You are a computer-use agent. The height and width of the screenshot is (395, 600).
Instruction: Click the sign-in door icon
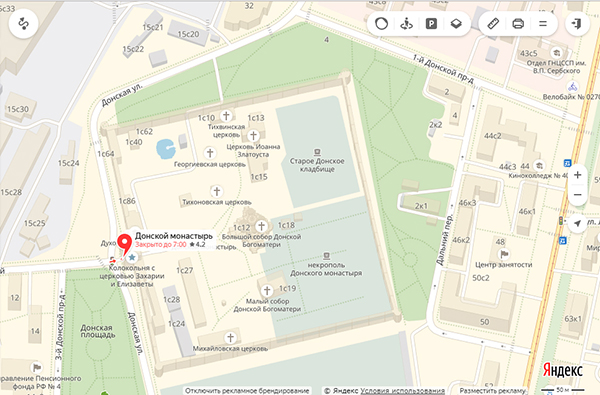click(577, 24)
